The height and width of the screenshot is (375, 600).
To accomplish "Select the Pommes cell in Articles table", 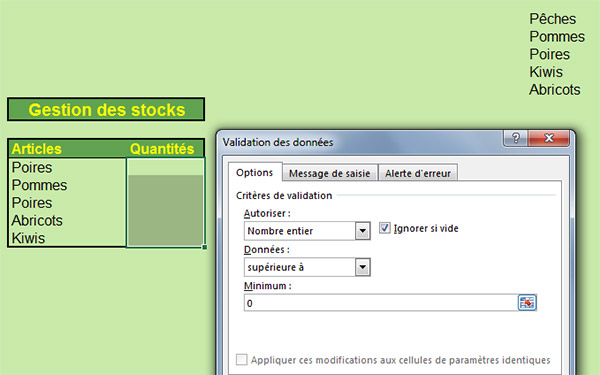I will coord(67,185).
